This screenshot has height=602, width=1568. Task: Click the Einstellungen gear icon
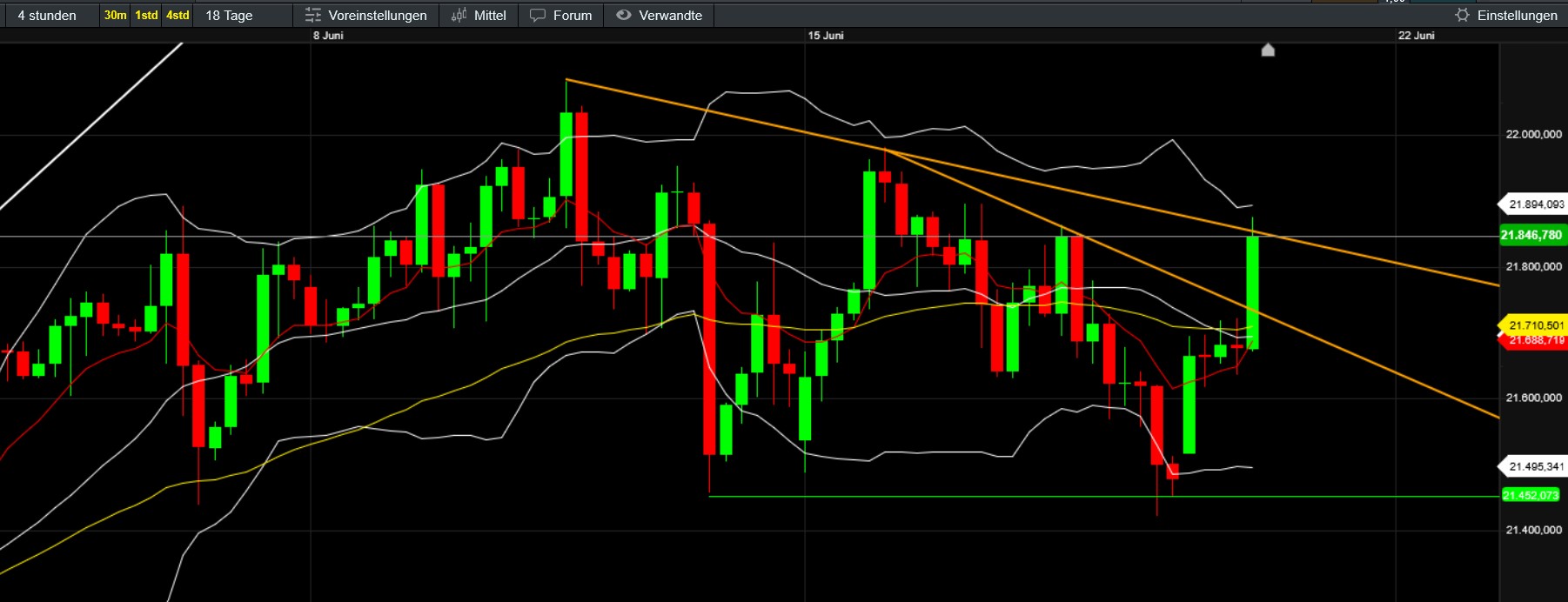[x=1462, y=16]
